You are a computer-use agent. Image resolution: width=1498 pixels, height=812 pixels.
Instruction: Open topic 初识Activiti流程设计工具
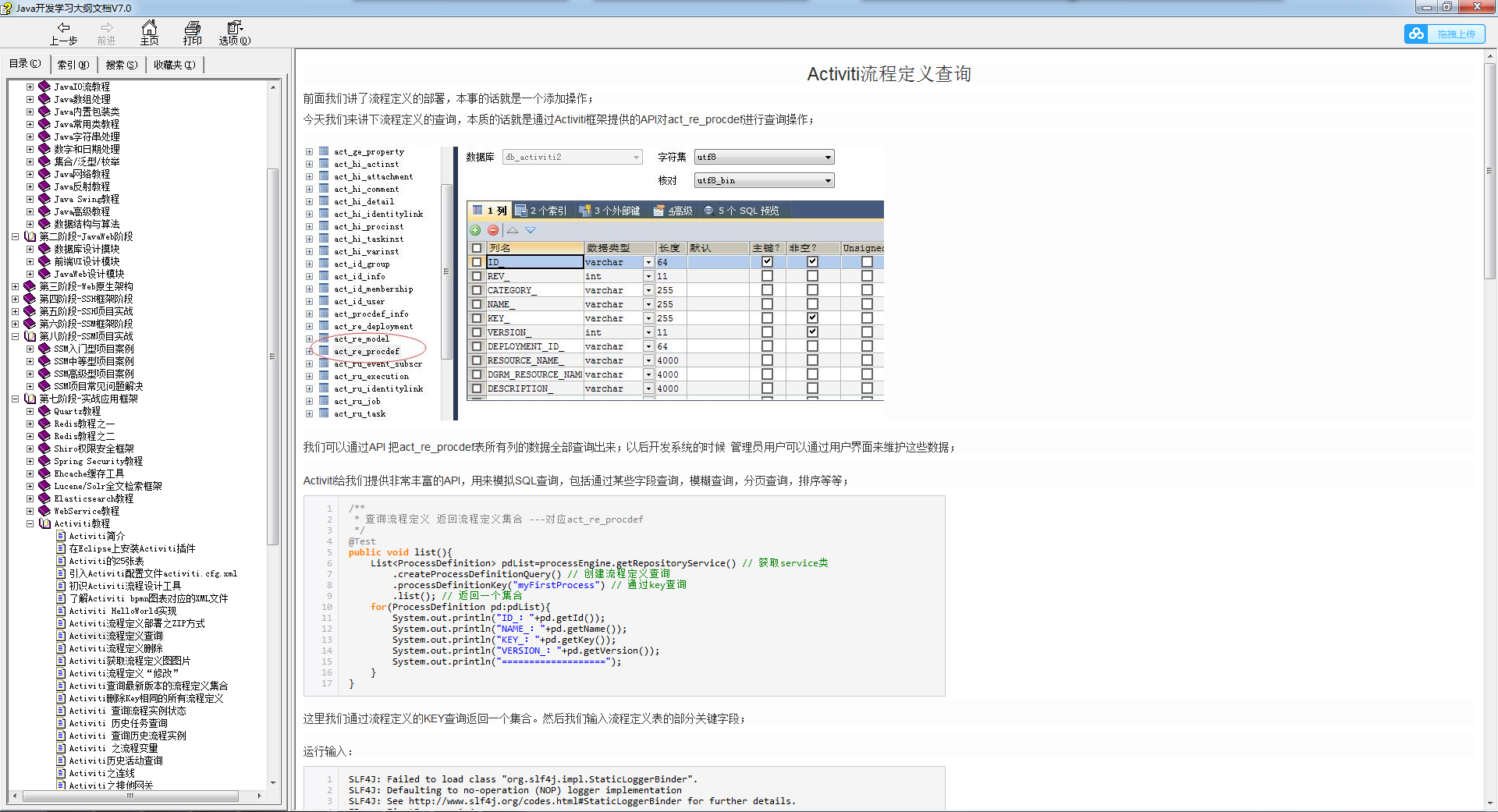(125, 586)
